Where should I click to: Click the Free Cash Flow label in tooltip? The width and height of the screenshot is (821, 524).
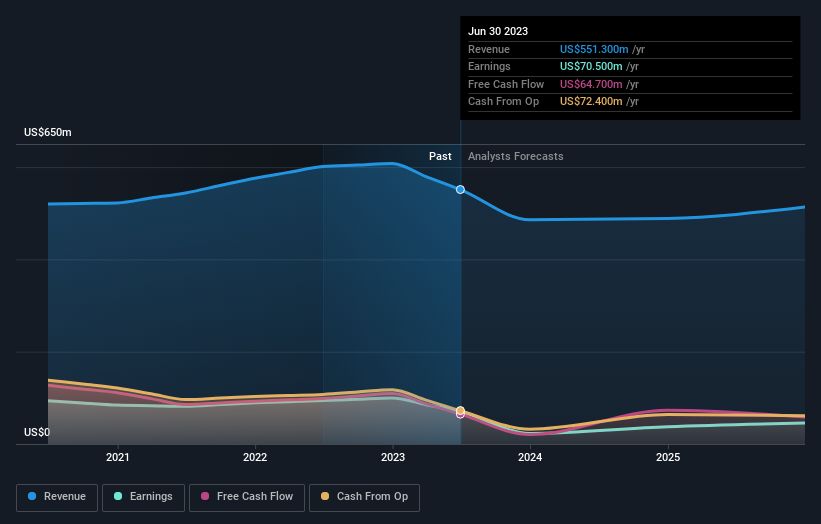click(x=506, y=84)
